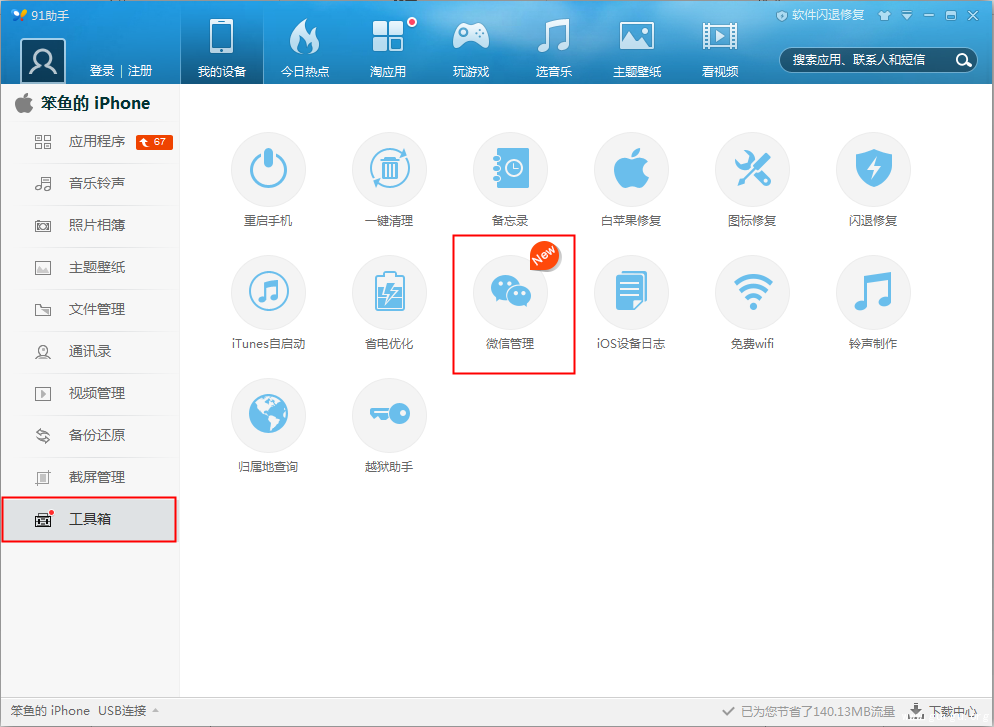Select 备份还原 in the sidebar
Image resolution: width=994 pixels, height=727 pixels.
pos(90,435)
